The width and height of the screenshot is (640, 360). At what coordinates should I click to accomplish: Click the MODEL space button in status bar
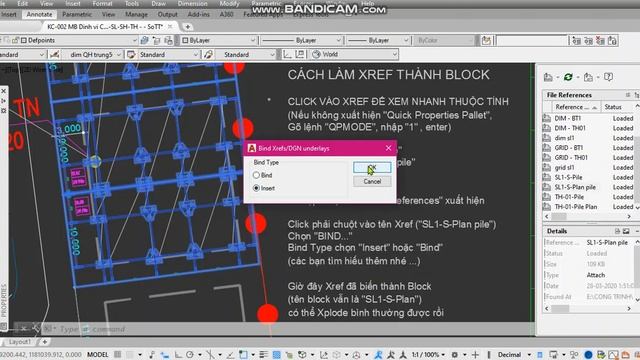98,355
